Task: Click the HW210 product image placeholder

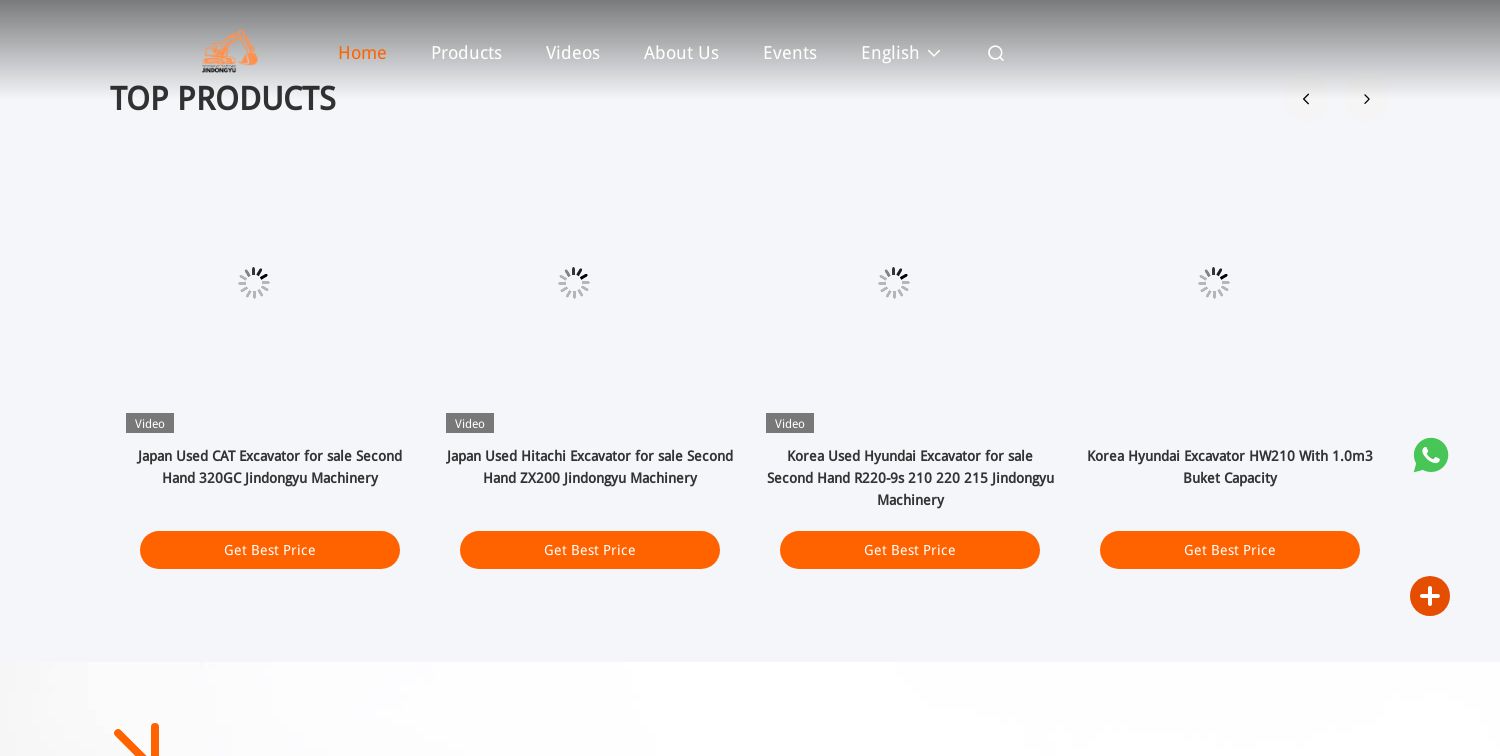Action: 1214,283
